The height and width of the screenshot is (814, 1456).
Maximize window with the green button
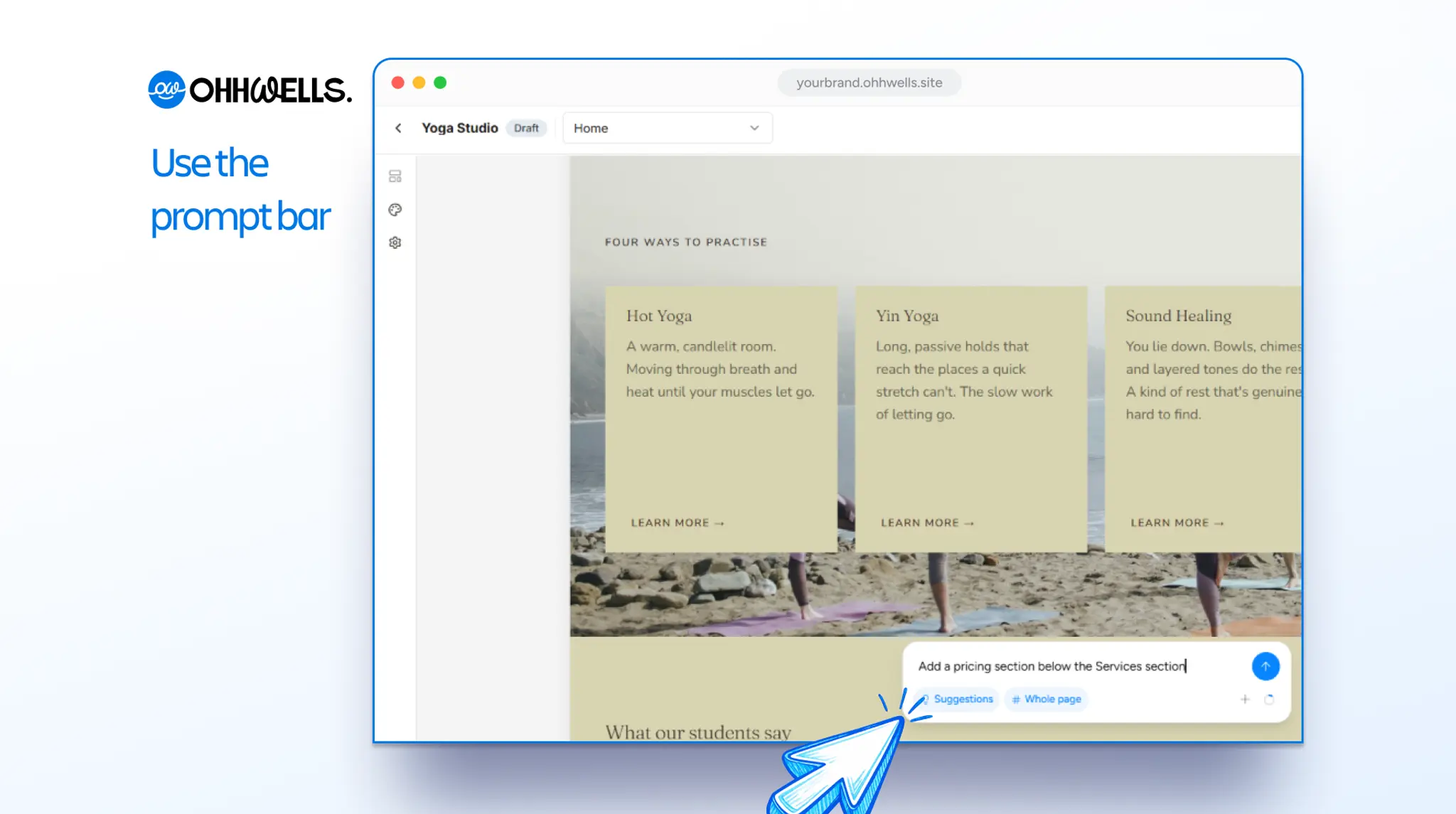tap(440, 82)
